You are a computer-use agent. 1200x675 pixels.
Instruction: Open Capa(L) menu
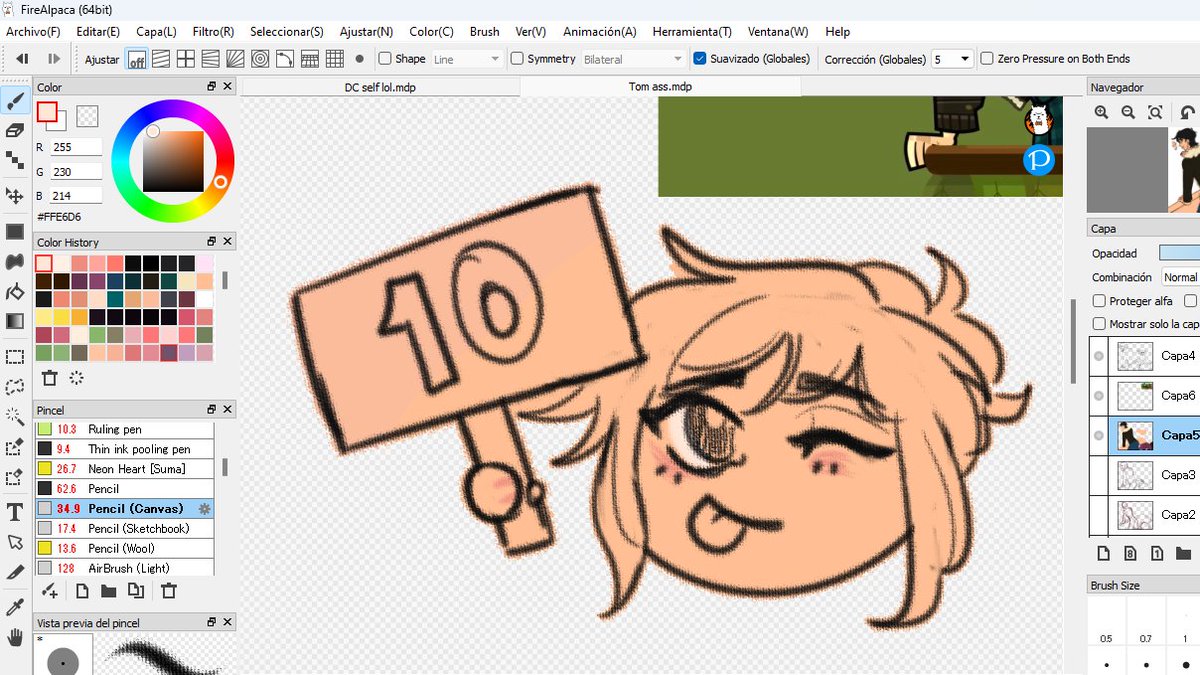pyautogui.click(x=156, y=32)
